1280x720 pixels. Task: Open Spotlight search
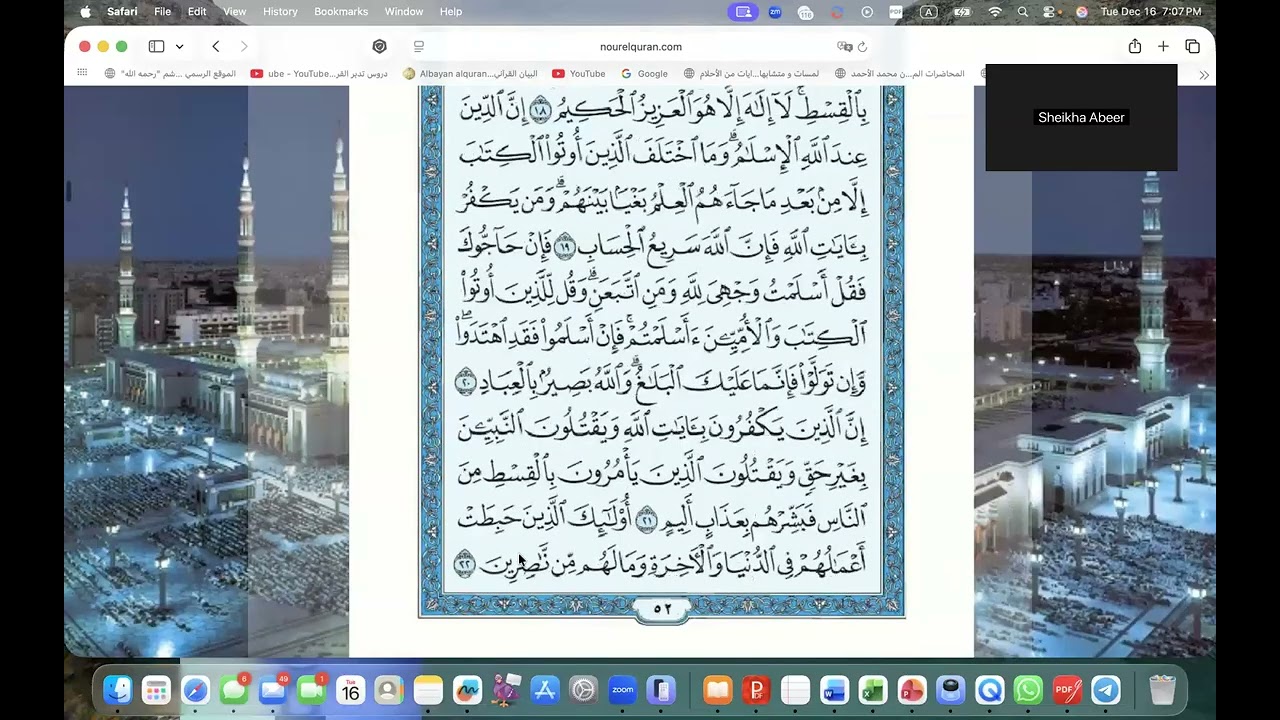coord(1023,12)
